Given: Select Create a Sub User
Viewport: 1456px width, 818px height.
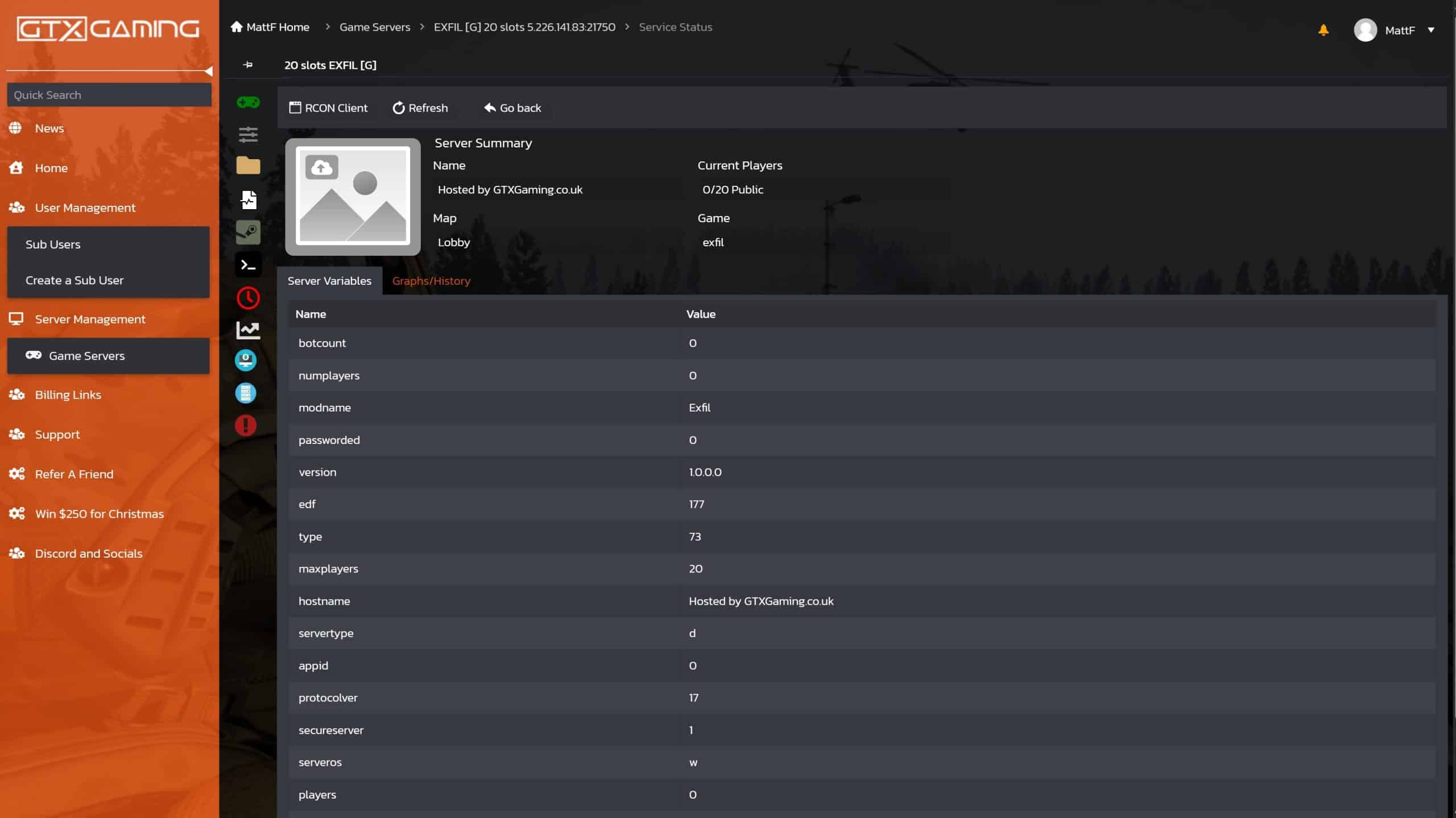Looking at the screenshot, I should click(108, 280).
